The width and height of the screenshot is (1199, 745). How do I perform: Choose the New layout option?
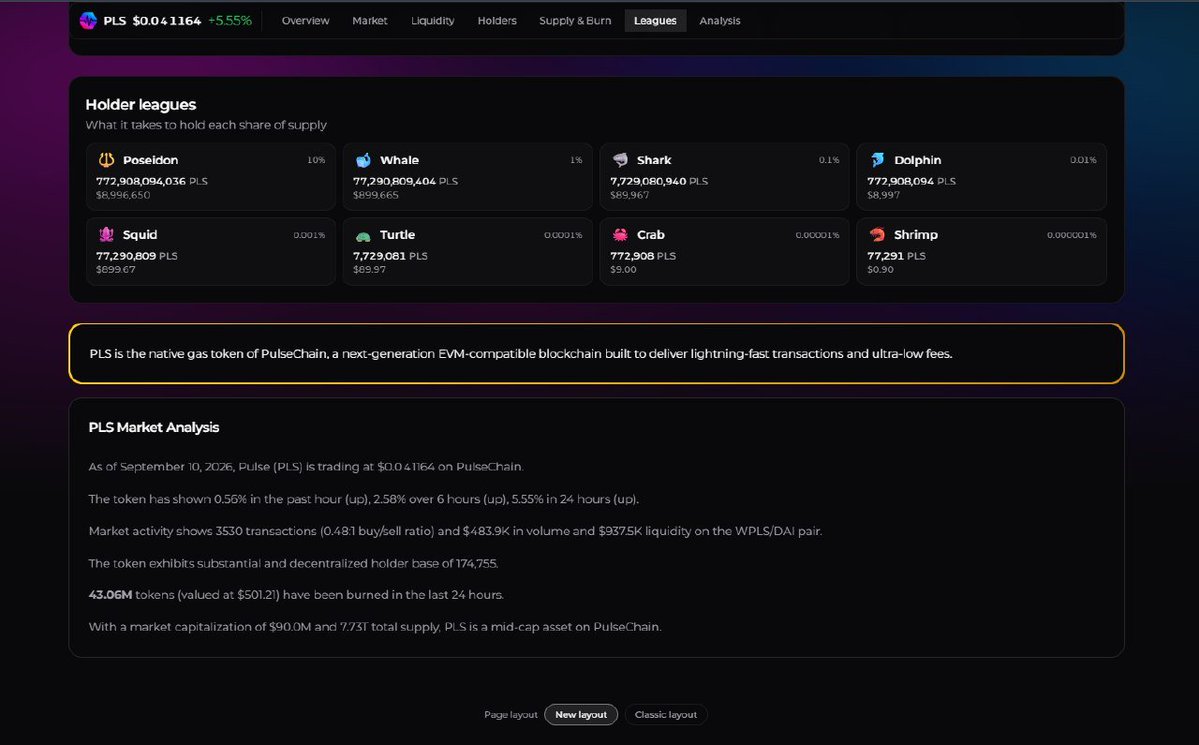click(581, 714)
